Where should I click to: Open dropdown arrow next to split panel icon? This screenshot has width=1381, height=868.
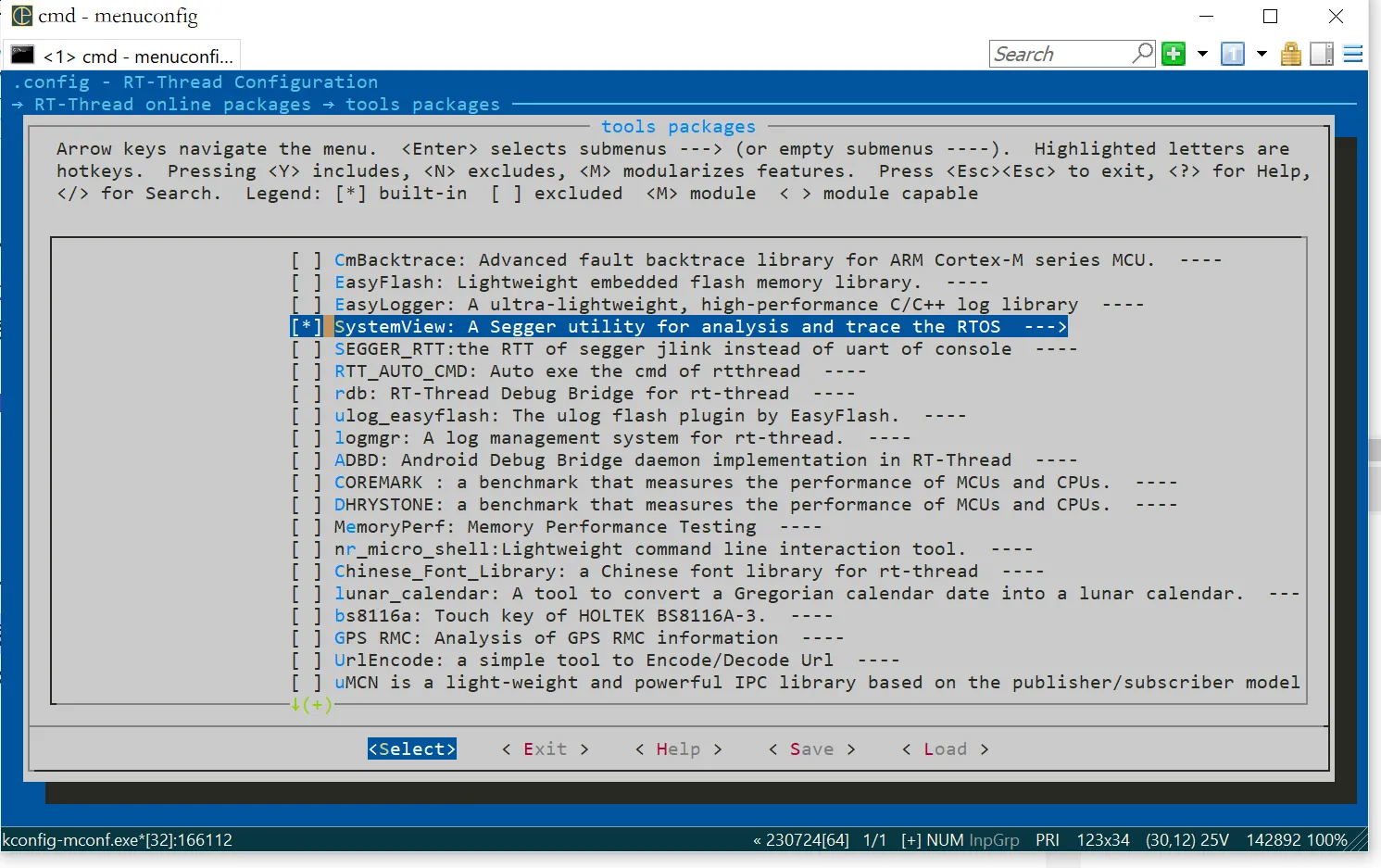(x=1262, y=54)
